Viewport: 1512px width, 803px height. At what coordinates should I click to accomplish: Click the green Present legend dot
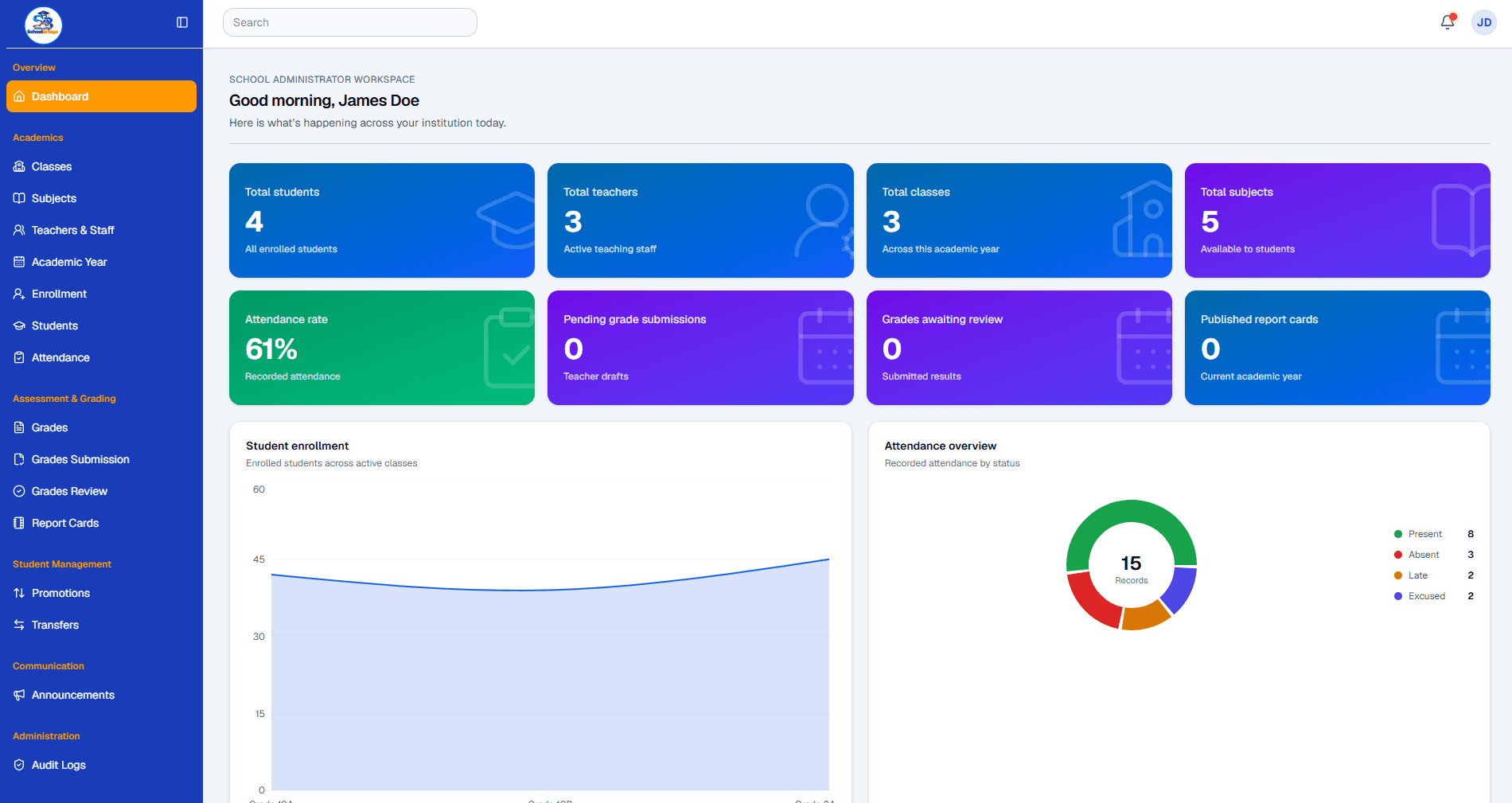point(1398,534)
